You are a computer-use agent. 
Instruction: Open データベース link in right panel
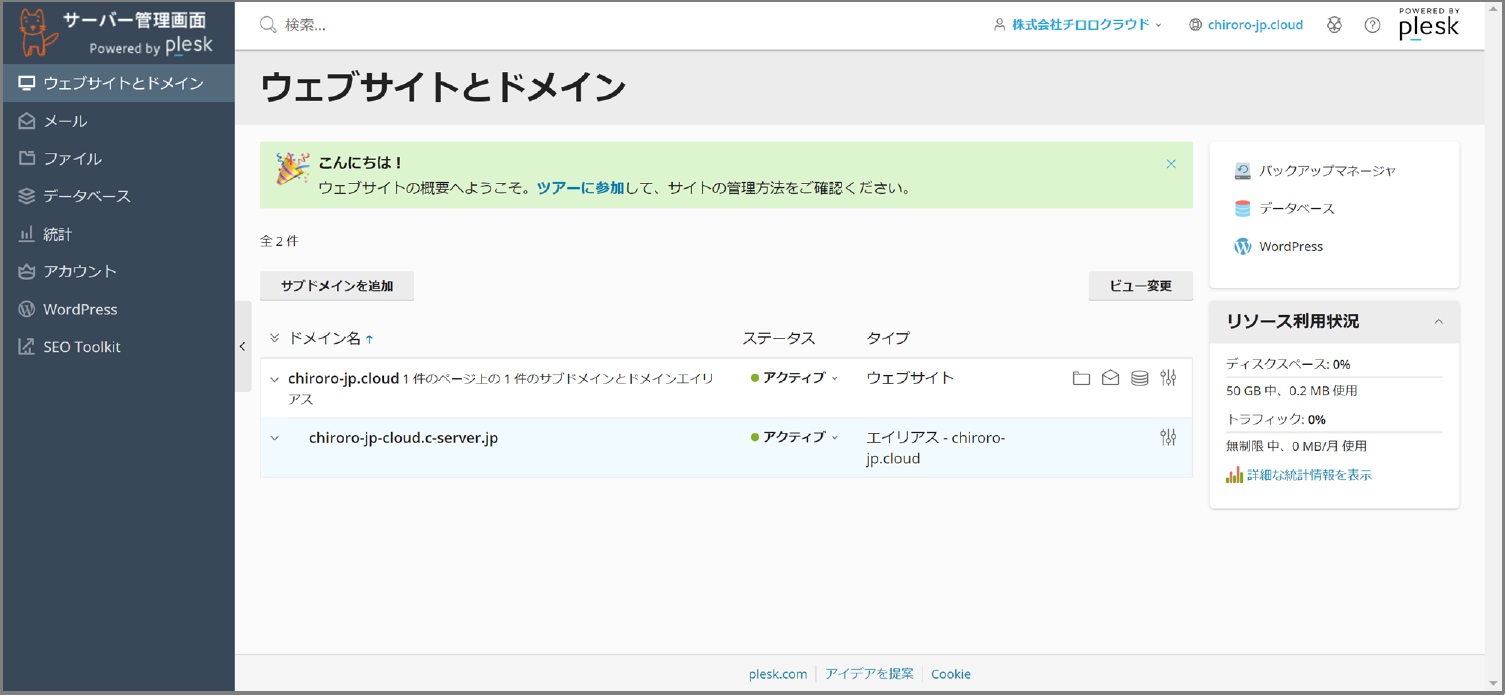click(1285, 209)
